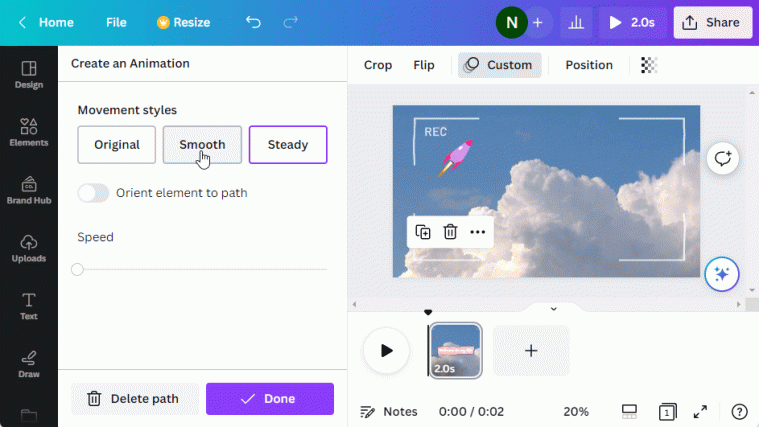The height and width of the screenshot is (427, 759).
Task: Click the N user avatar
Action: pos(512,22)
